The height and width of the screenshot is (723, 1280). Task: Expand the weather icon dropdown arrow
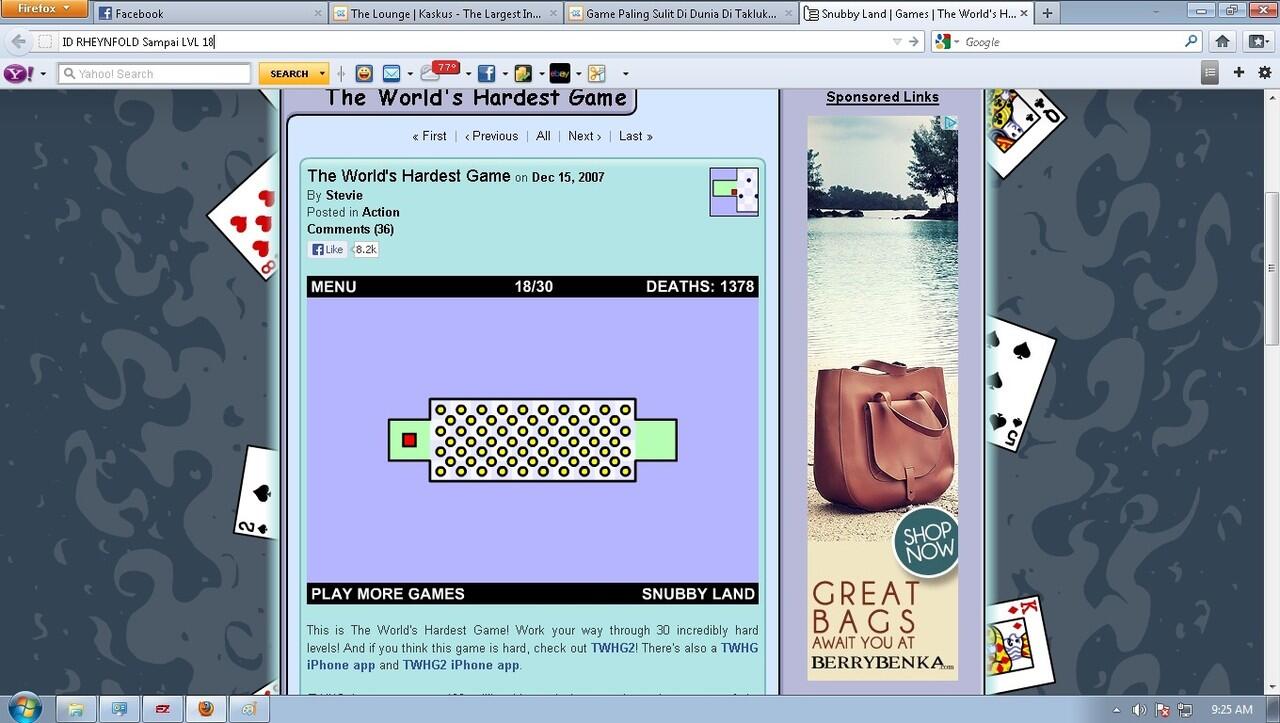[x=466, y=74]
